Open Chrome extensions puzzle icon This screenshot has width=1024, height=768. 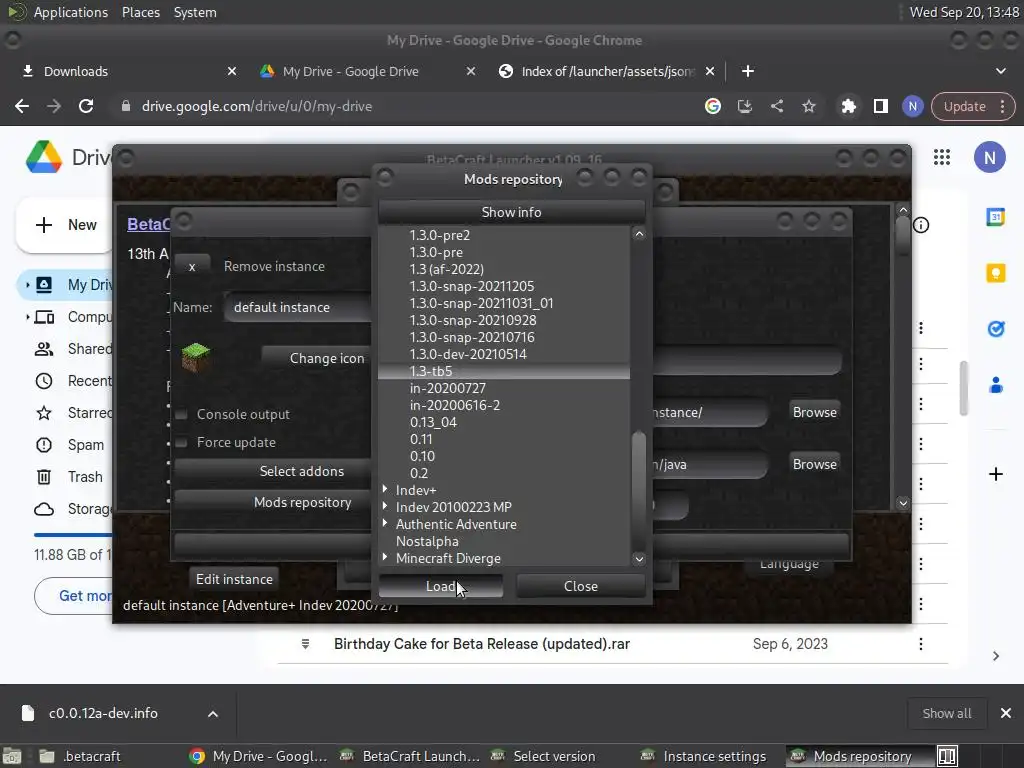coord(848,106)
